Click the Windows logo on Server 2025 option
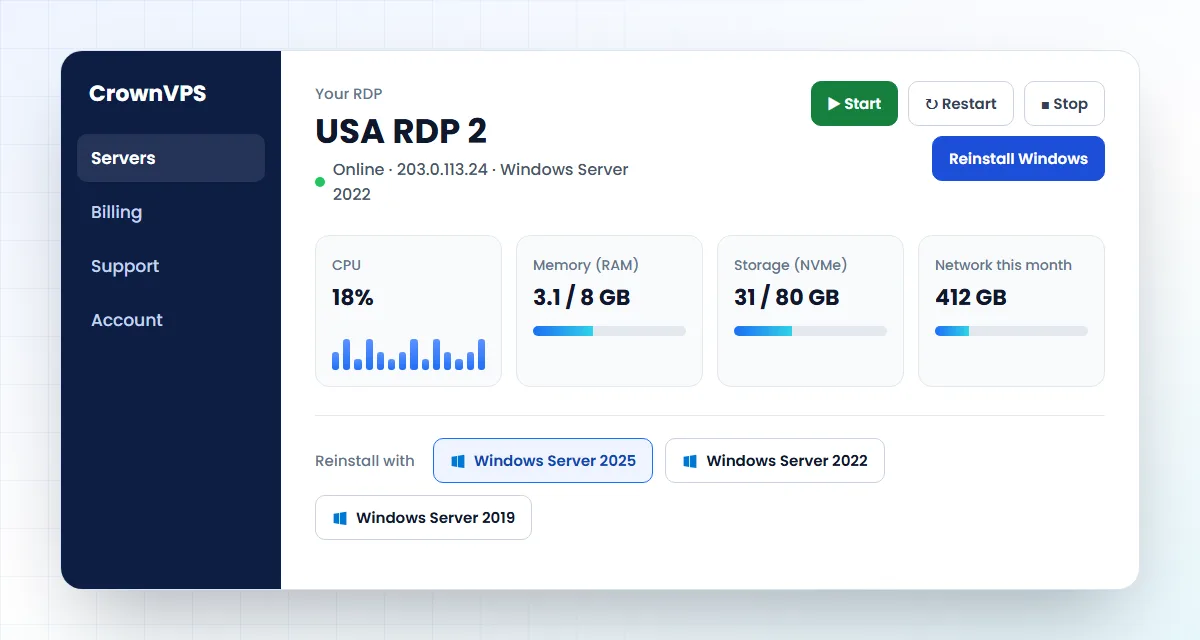The width and height of the screenshot is (1200, 640). [x=458, y=461]
